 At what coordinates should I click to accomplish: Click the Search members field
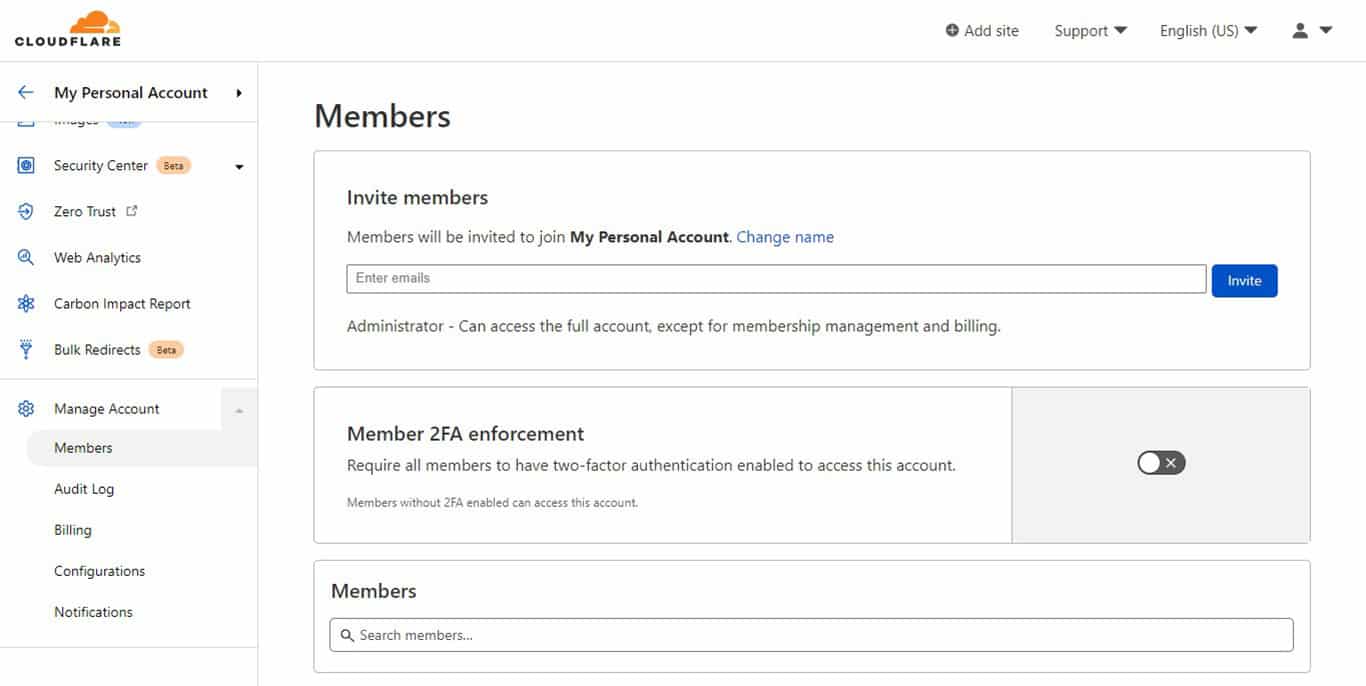(x=811, y=635)
